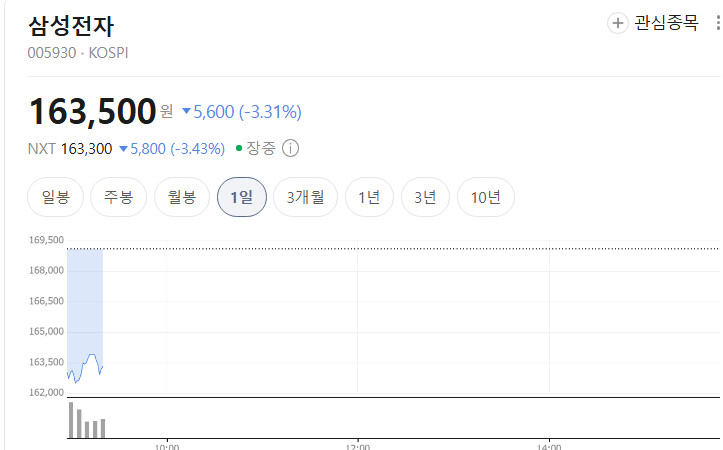Select the 1일 chart period
The width and height of the screenshot is (723, 450).
click(242, 197)
